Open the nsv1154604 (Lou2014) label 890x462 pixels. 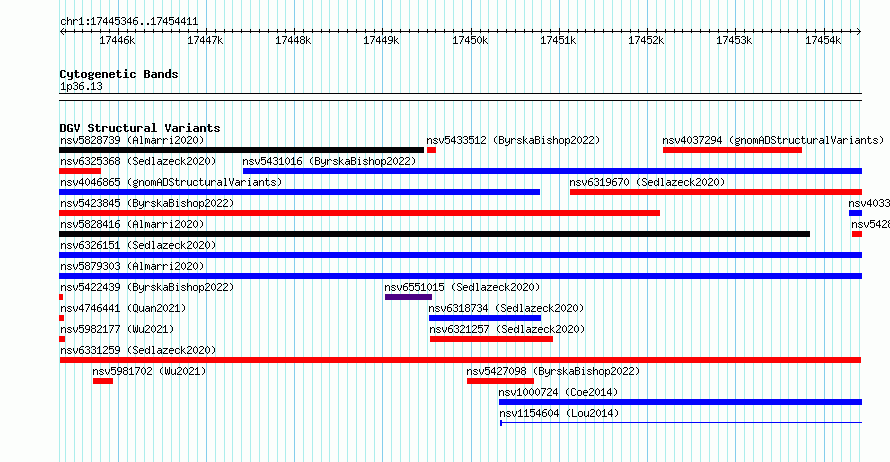[559, 413]
